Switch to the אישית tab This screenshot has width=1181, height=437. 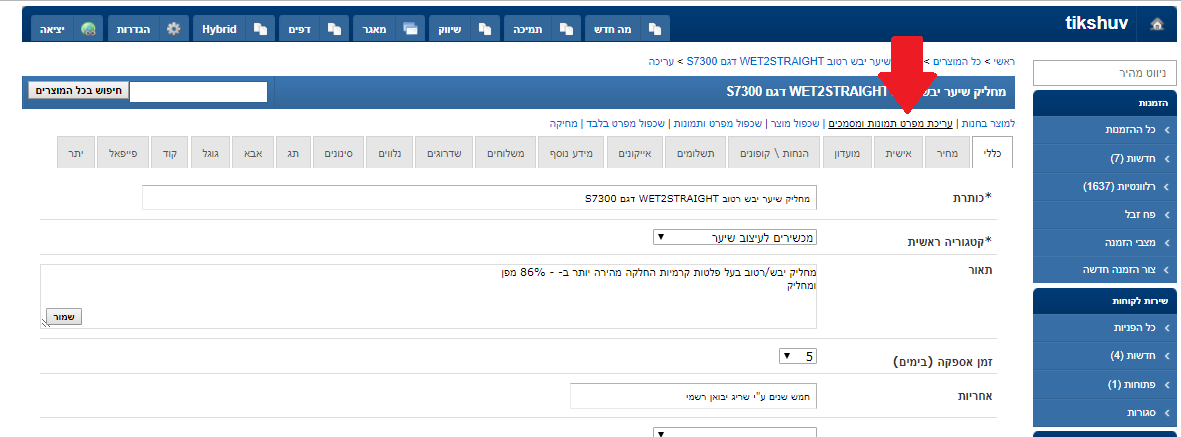[x=897, y=152]
